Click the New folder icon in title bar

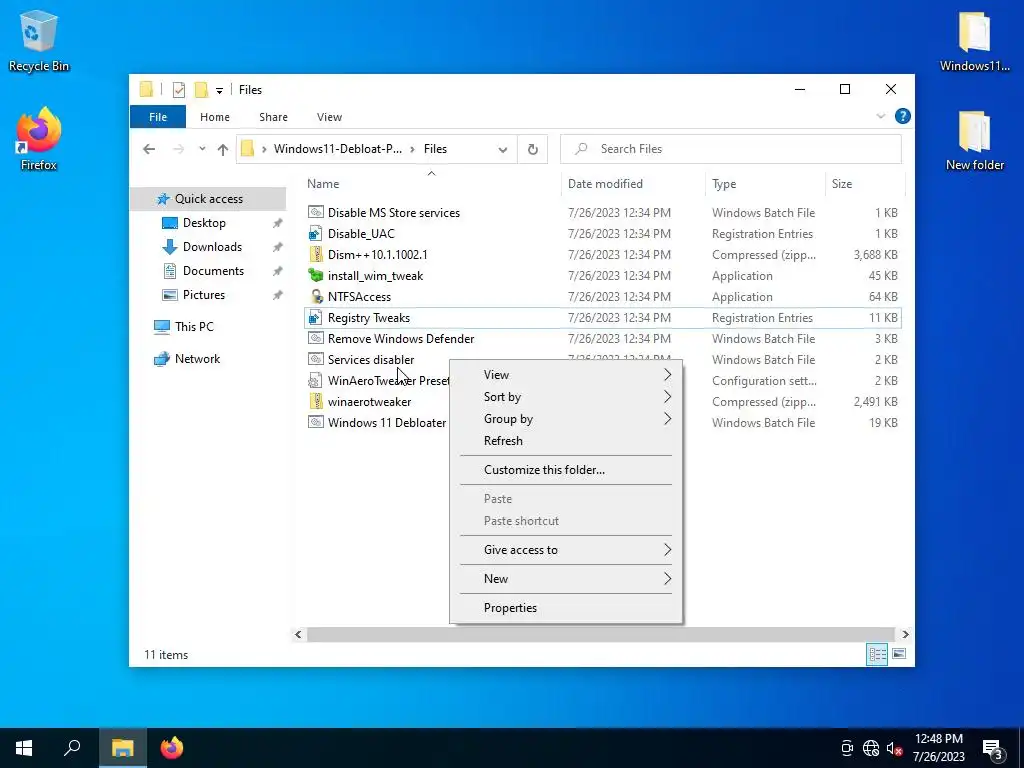(x=201, y=89)
